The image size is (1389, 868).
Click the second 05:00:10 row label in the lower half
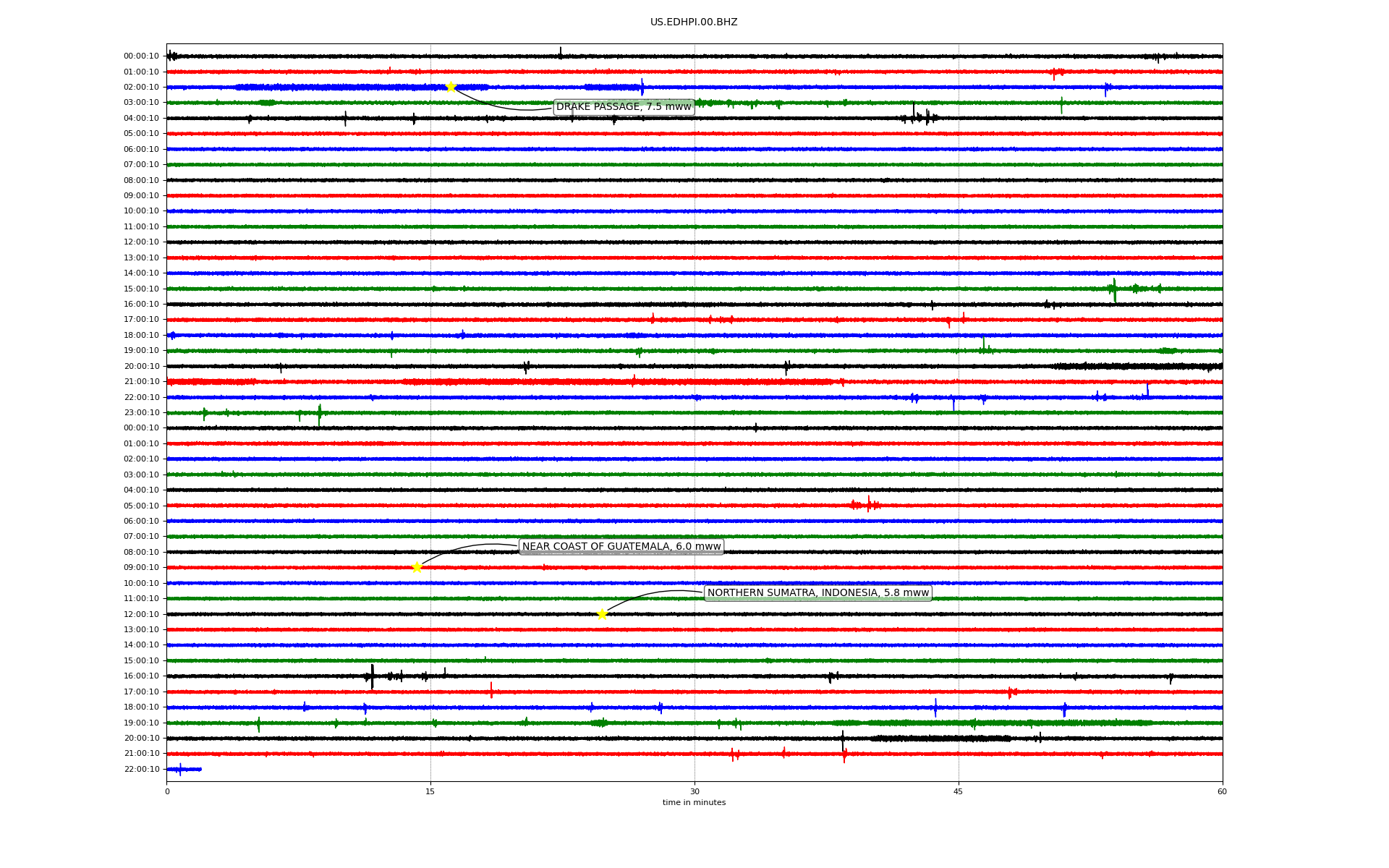coord(141,506)
